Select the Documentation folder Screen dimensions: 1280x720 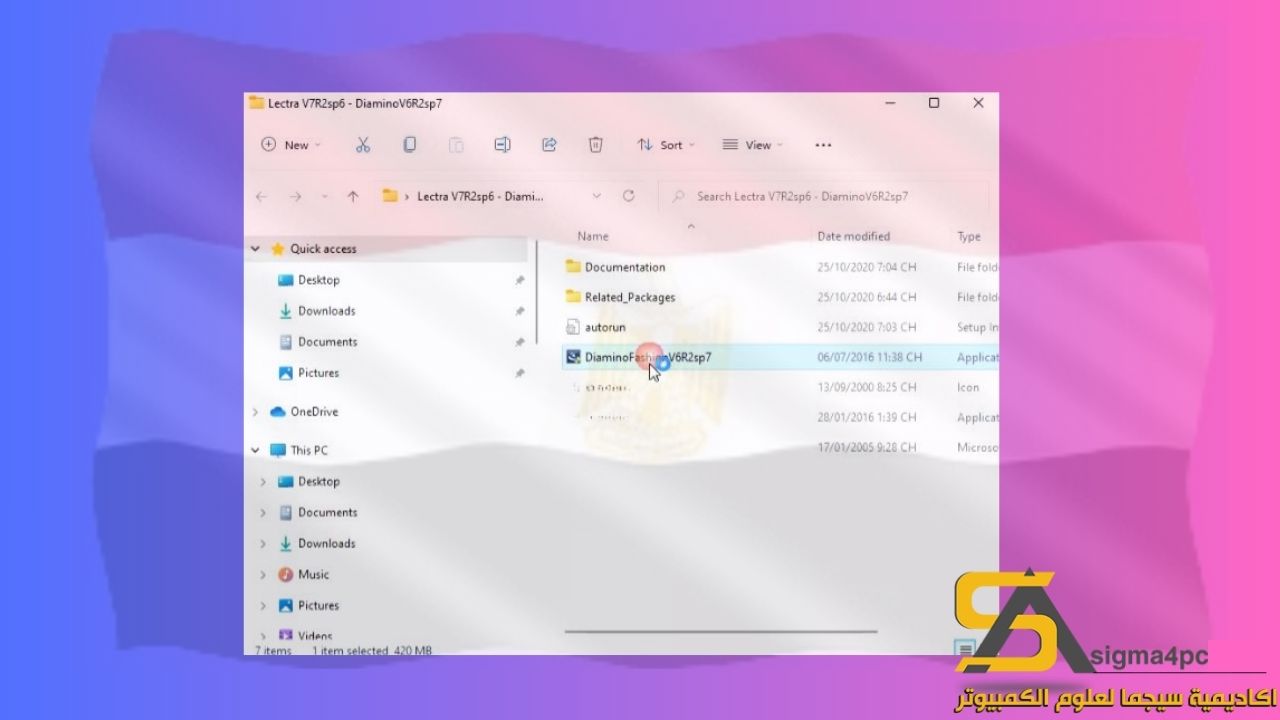click(x=625, y=267)
